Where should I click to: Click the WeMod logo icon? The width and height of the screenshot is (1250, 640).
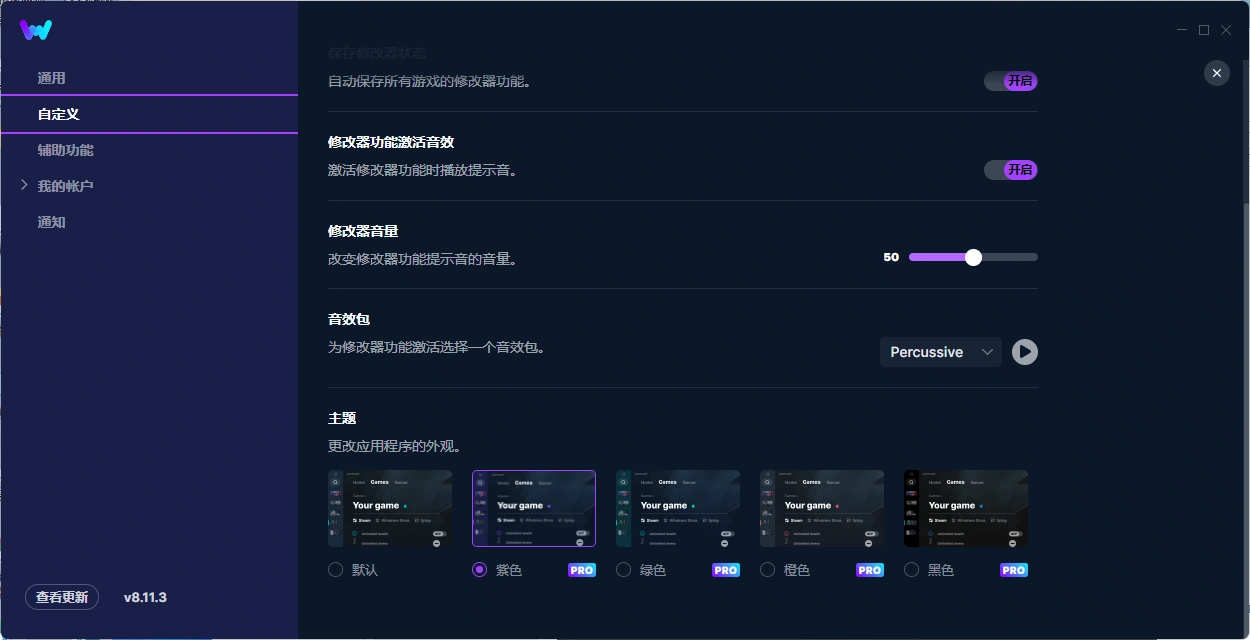(x=36, y=30)
